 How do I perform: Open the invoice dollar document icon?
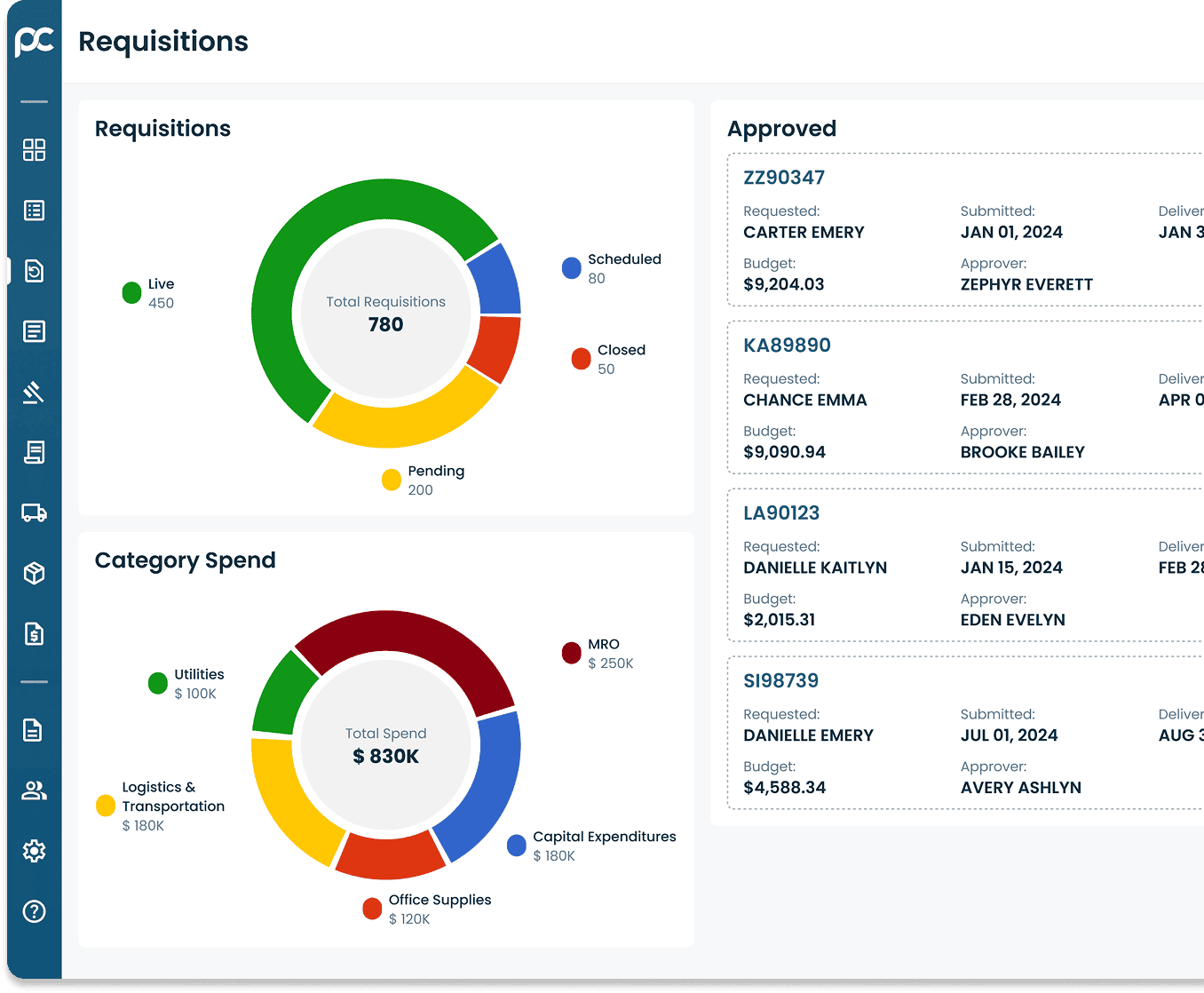(x=34, y=634)
